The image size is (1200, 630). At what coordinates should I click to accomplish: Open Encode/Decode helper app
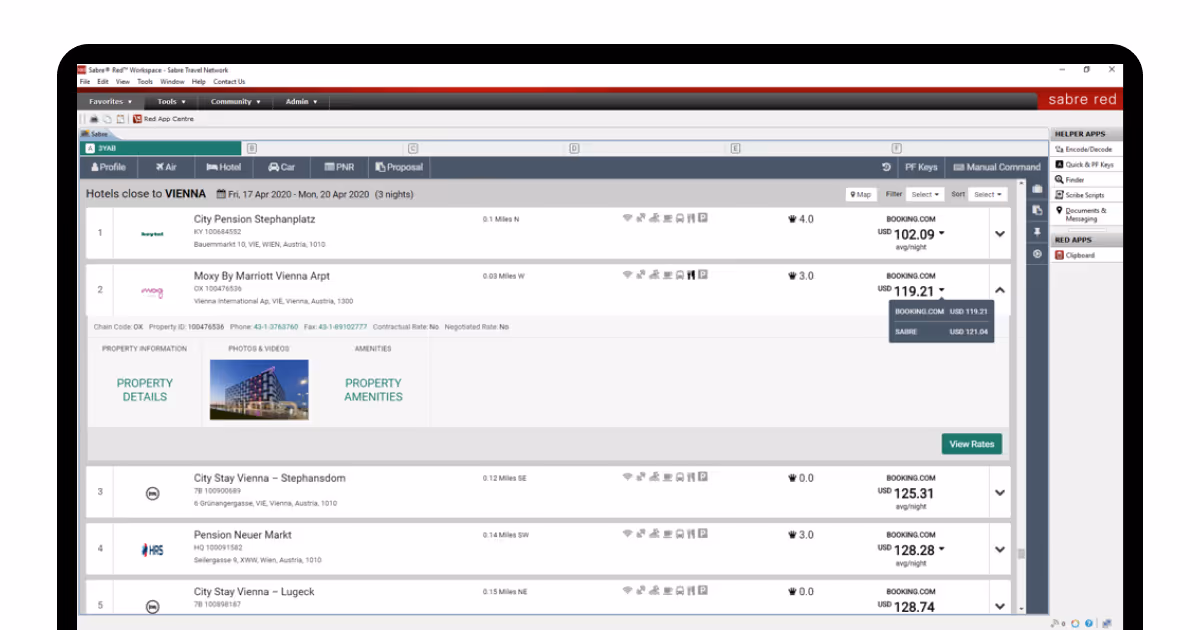(x=1084, y=149)
